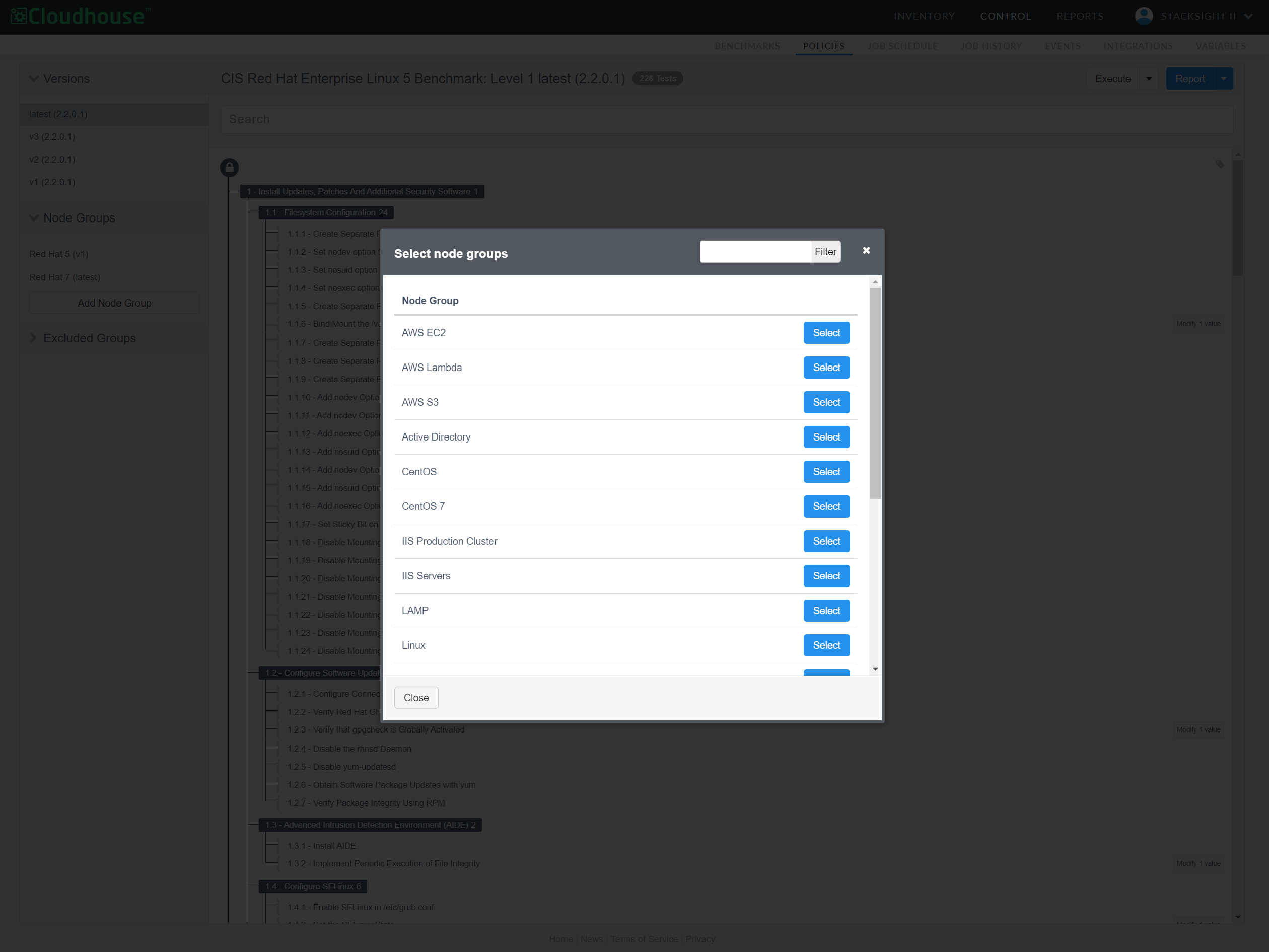Select the Active Directory node group
This screenshot has width=1269, height=952.
[x=826, y=437]
